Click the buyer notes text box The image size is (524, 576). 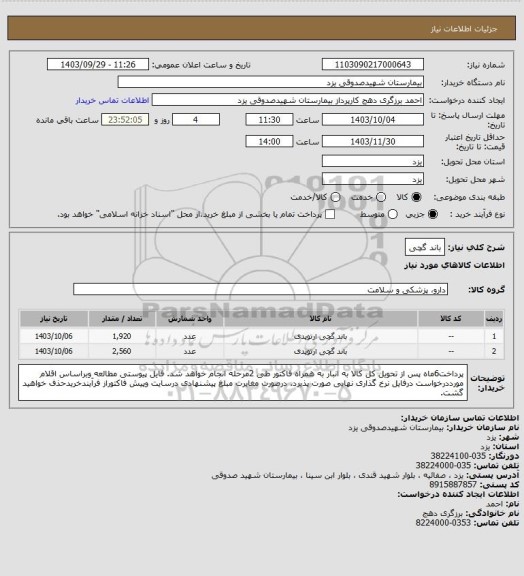coord(243,382)
